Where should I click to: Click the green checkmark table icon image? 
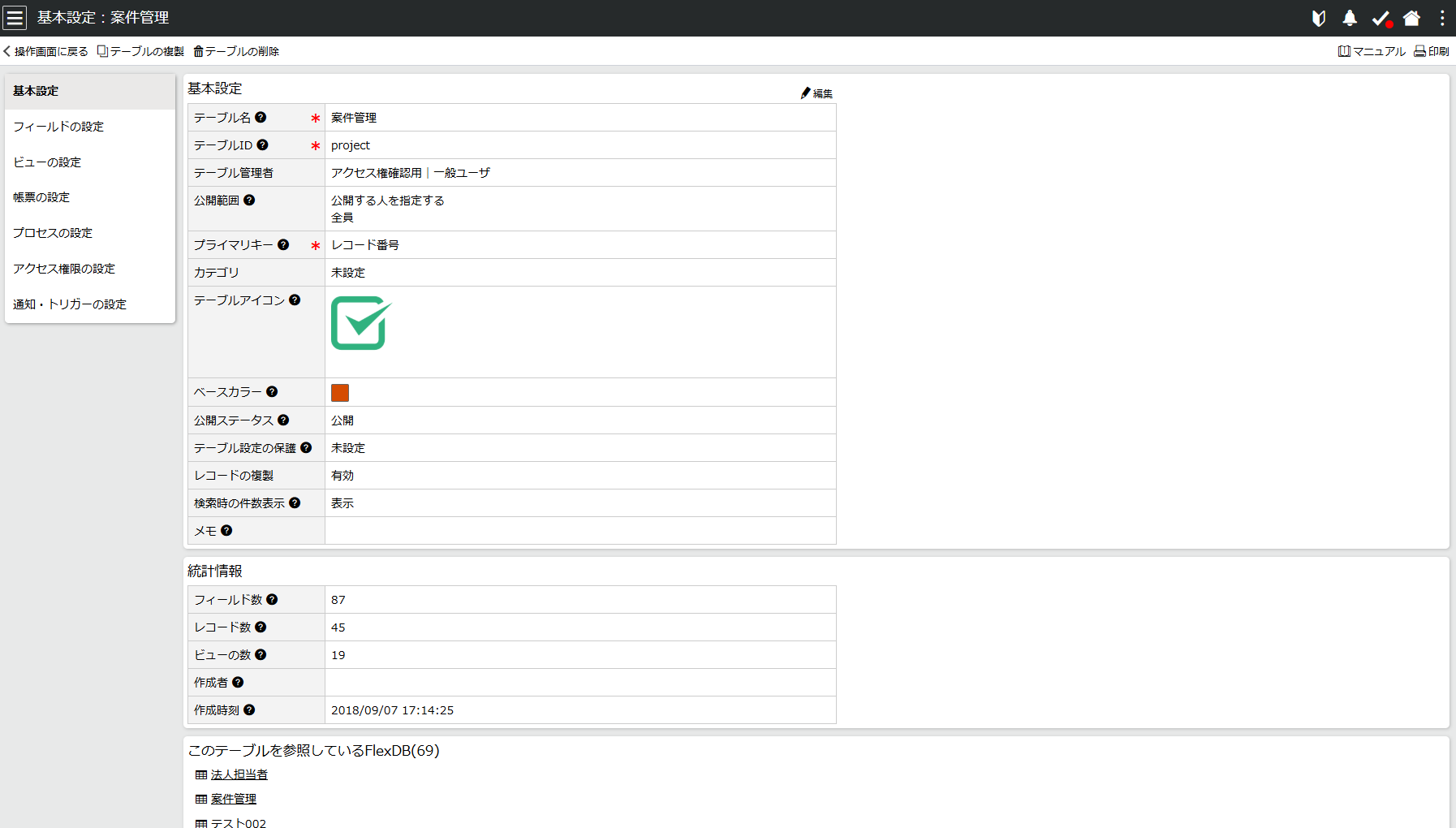tap(360, 323)
